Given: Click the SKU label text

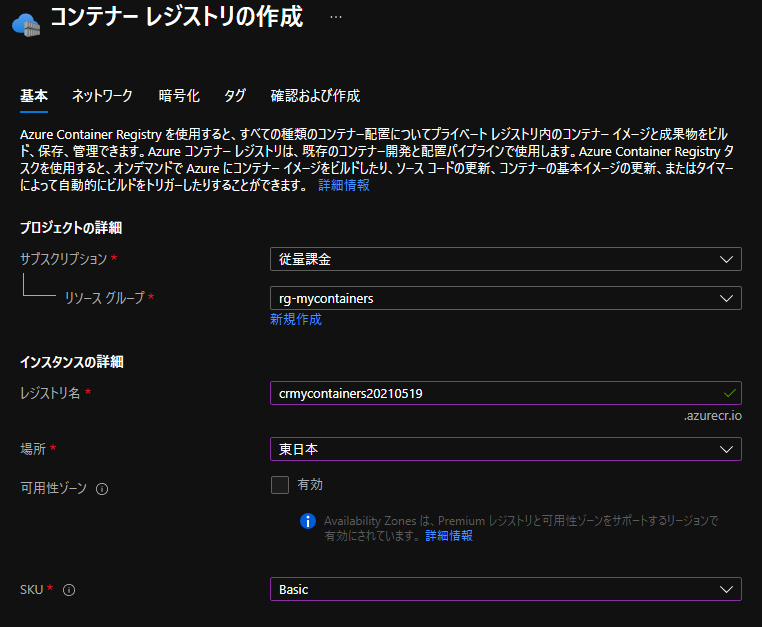Looking at the screenshot, I should click(32, 590).
